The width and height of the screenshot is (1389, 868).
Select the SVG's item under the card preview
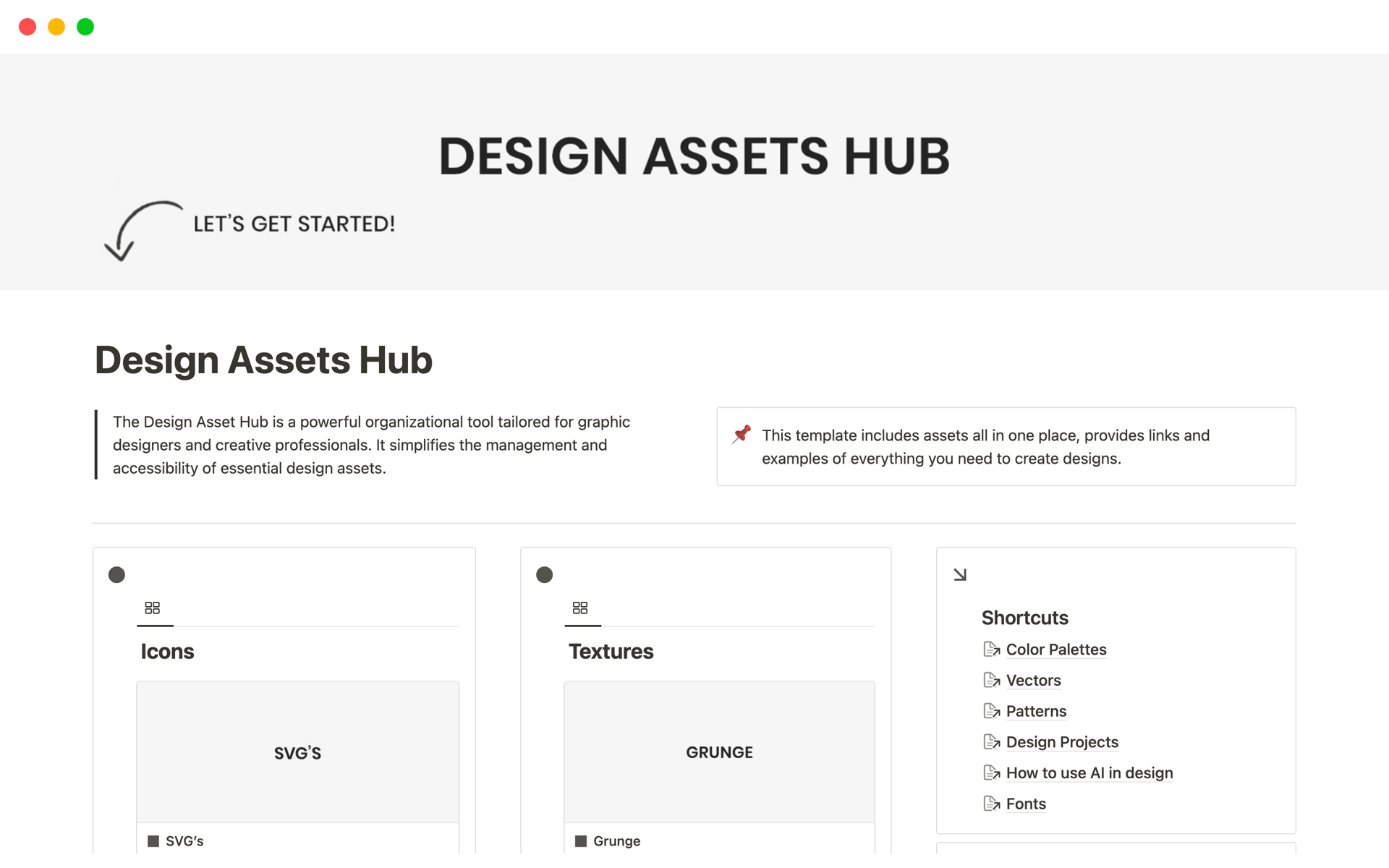point(184,841)
